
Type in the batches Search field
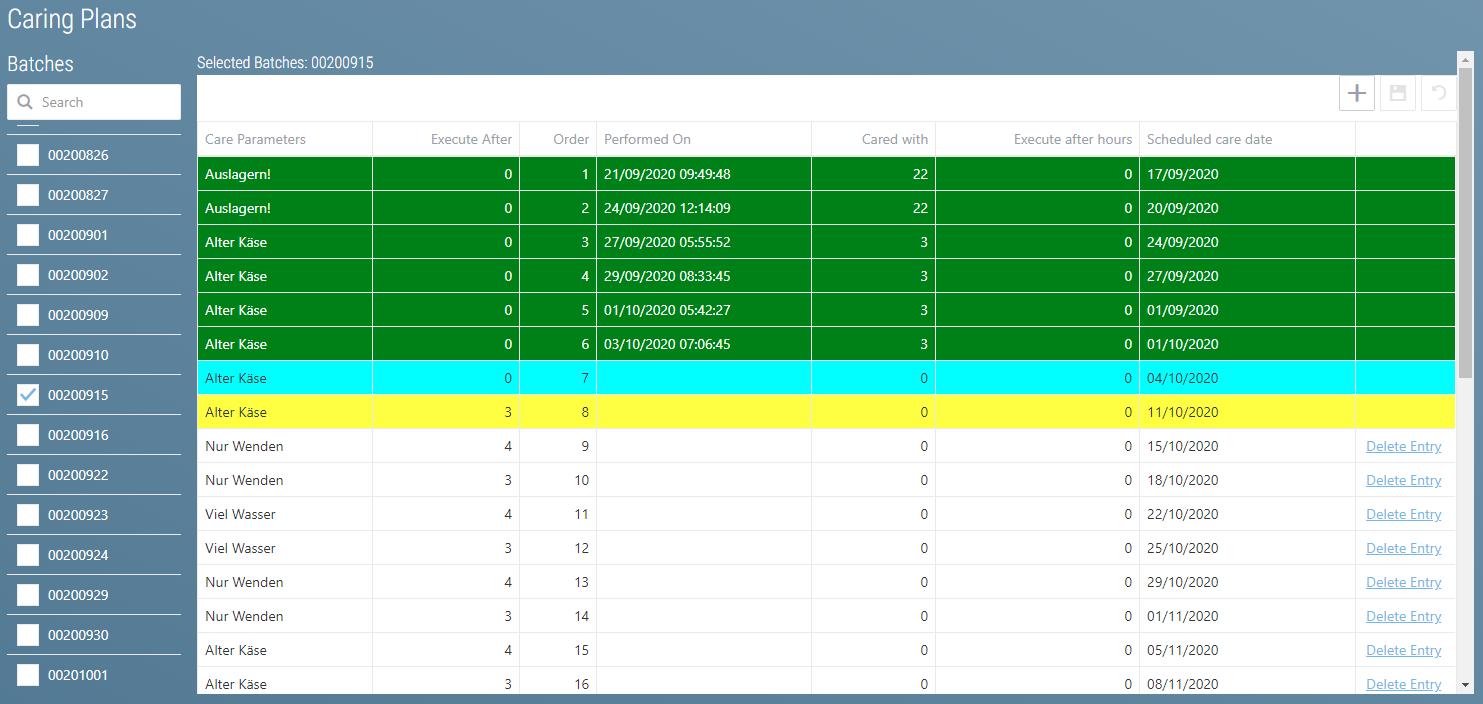(x=105, y=102)
